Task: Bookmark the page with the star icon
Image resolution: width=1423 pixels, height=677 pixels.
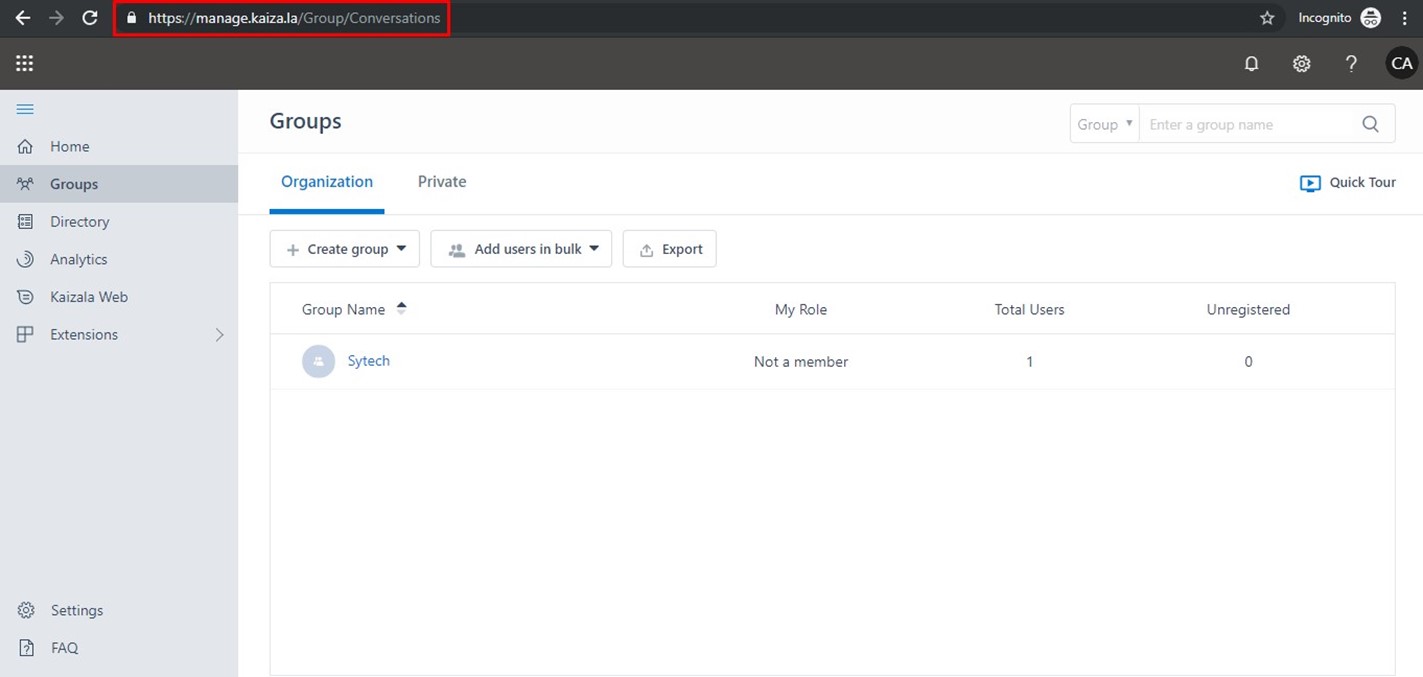Action: tap(1267, 18)
